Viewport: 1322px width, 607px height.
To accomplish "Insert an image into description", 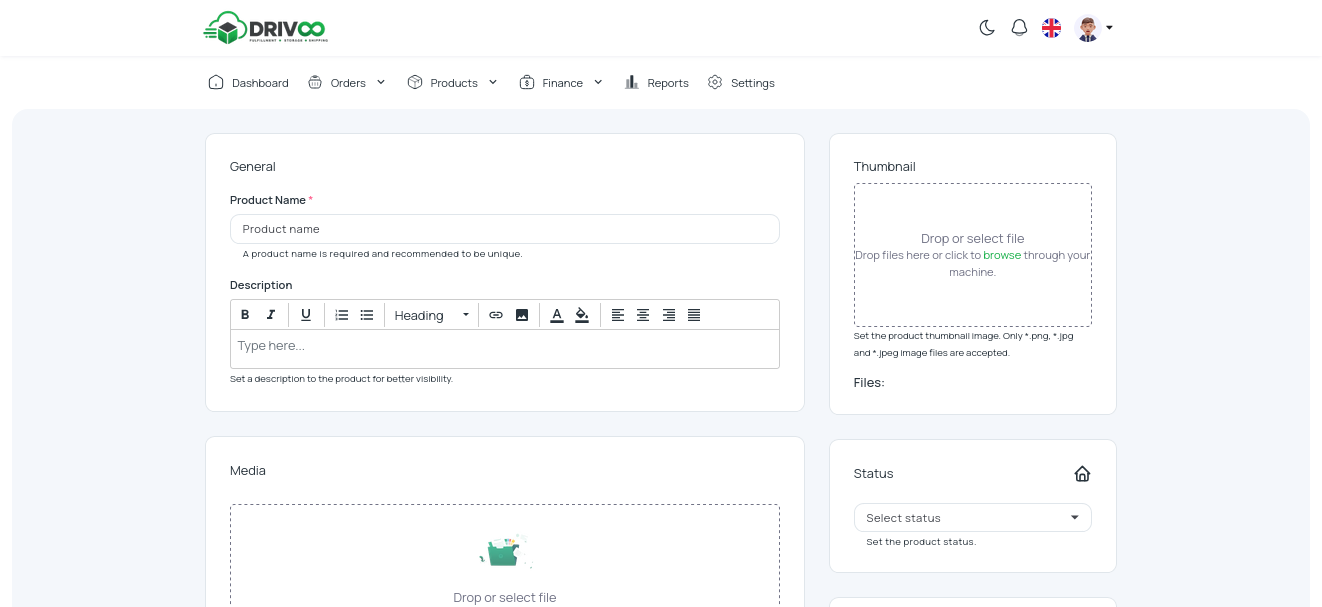I will tap(522, 315).
